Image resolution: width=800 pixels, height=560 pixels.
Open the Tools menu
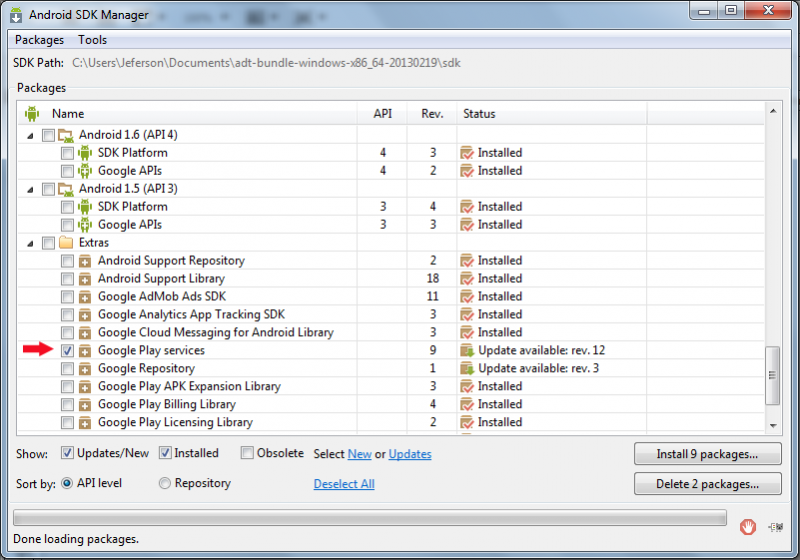92,40
